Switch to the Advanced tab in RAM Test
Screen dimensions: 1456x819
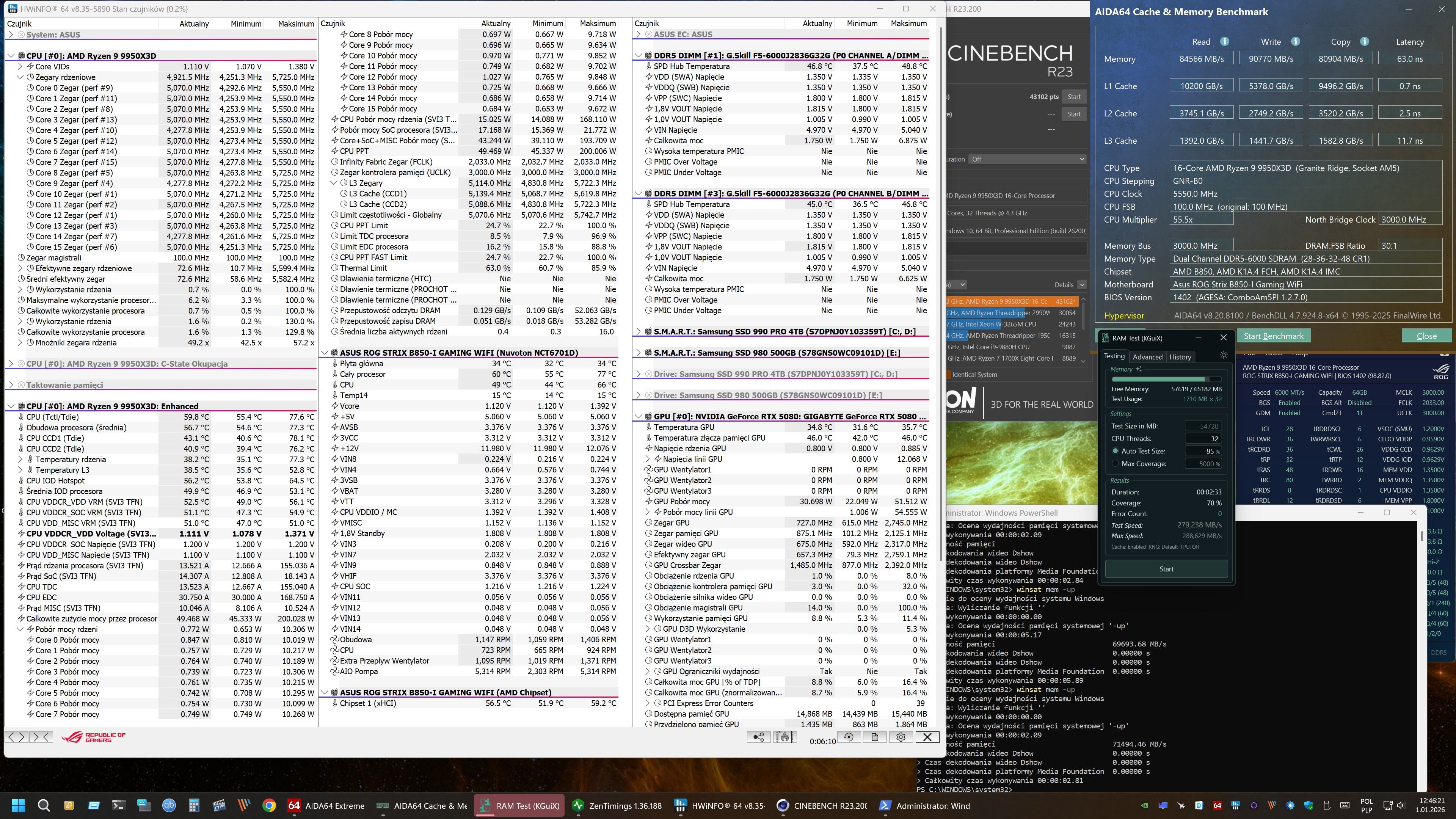point(1147,357)
